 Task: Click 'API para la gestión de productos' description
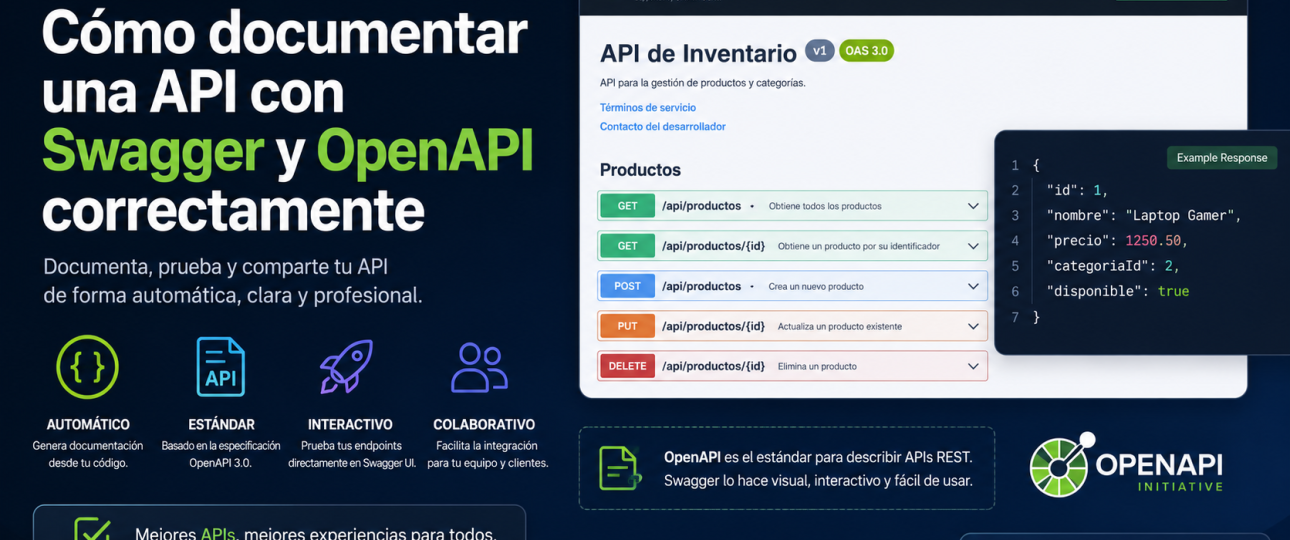(702, 83)
